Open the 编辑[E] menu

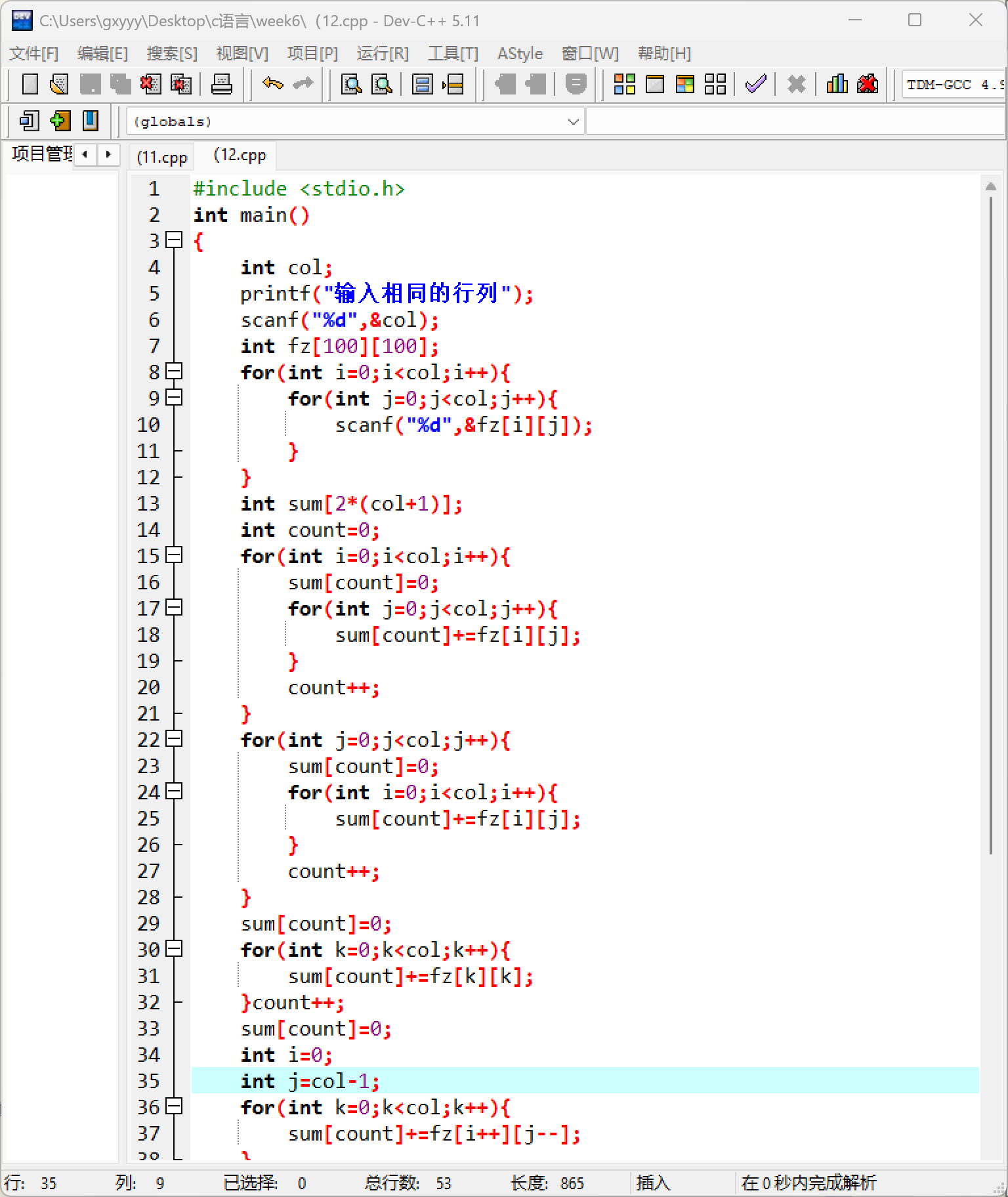point(102,53)
